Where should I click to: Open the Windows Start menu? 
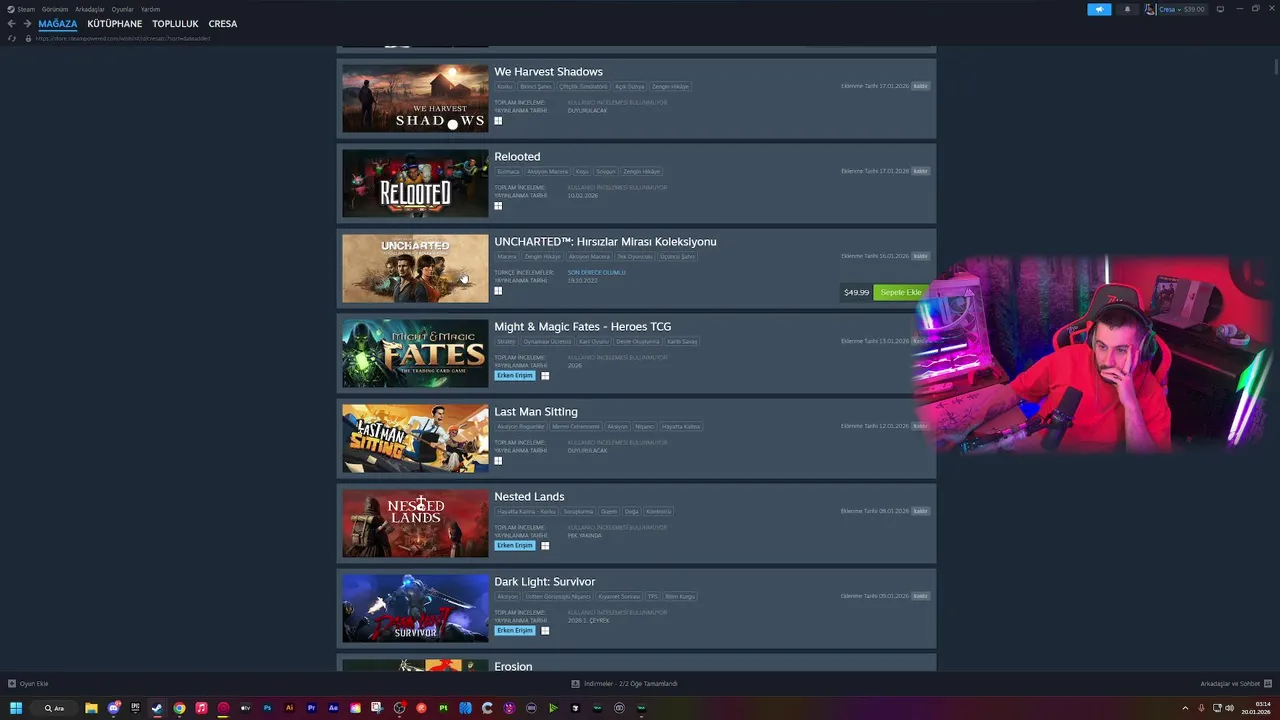[x=16, y=708]
